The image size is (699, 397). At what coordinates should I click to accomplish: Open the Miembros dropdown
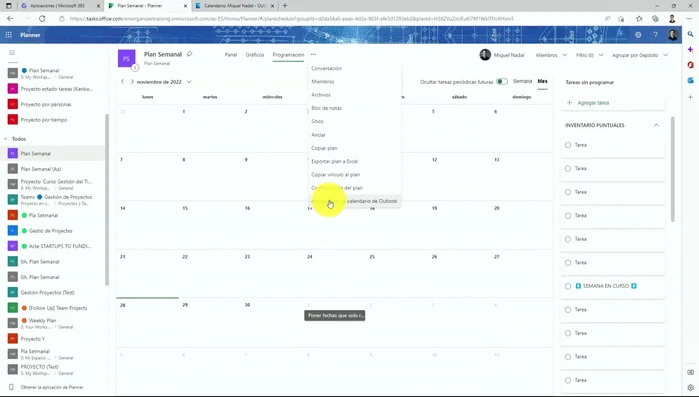pyautogui.click(x=551, y=55)
